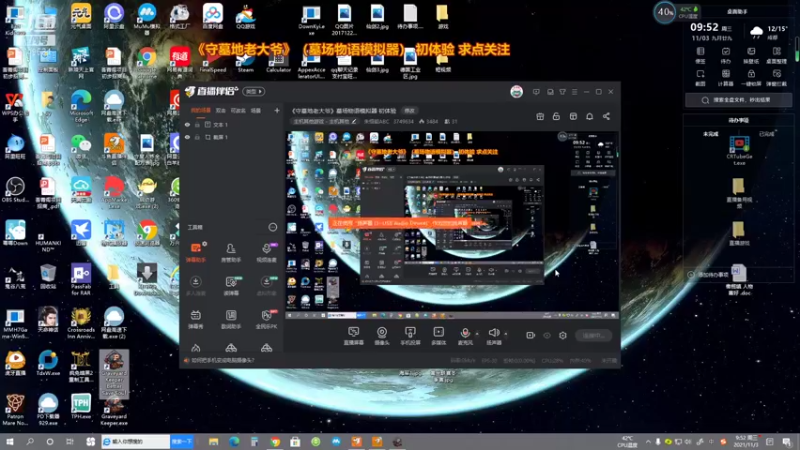Click the 添加待办事项 add to-do link
The height and width of the screenshot is (450, 800).
713,274
